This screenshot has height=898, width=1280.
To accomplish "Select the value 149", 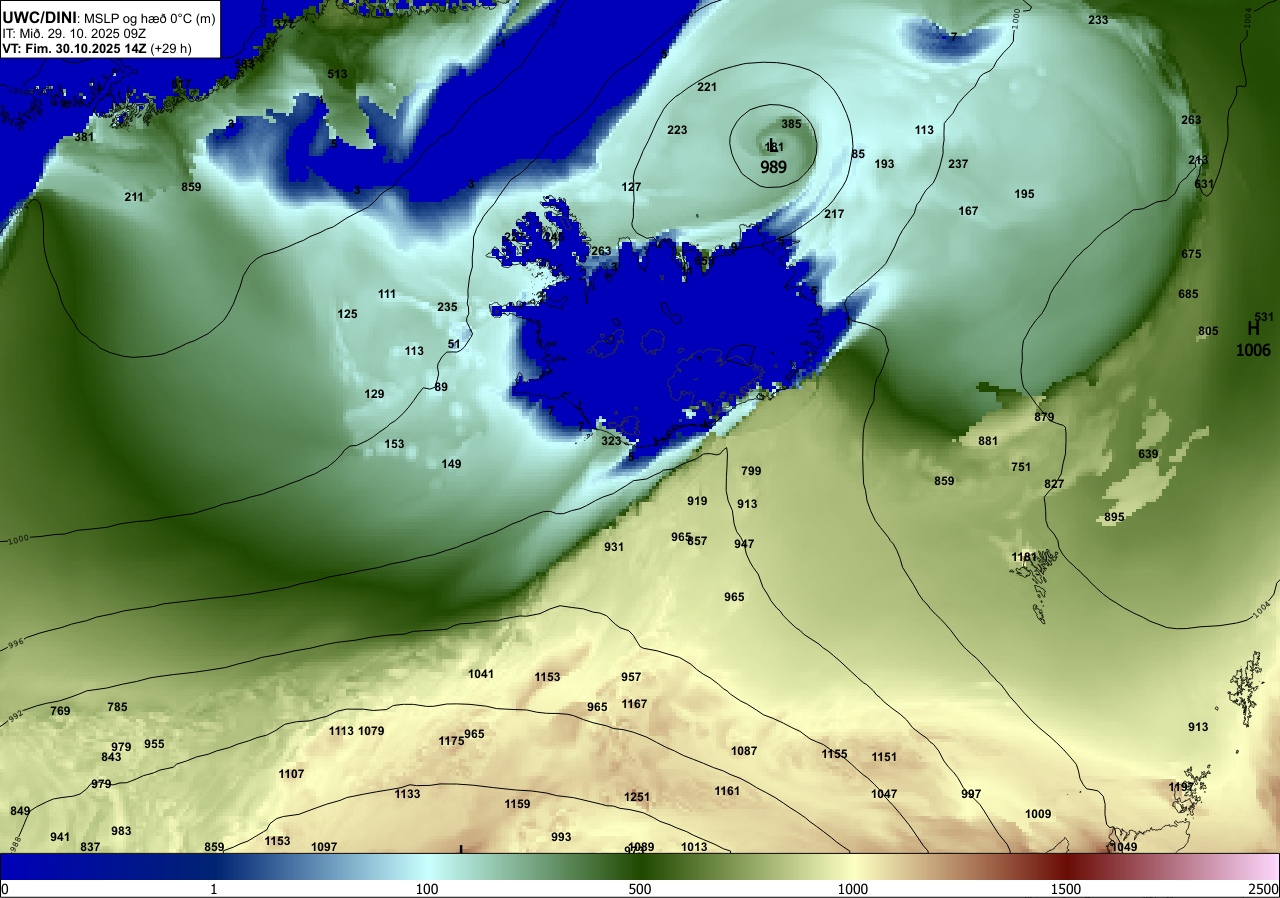I will pos(451,464).
